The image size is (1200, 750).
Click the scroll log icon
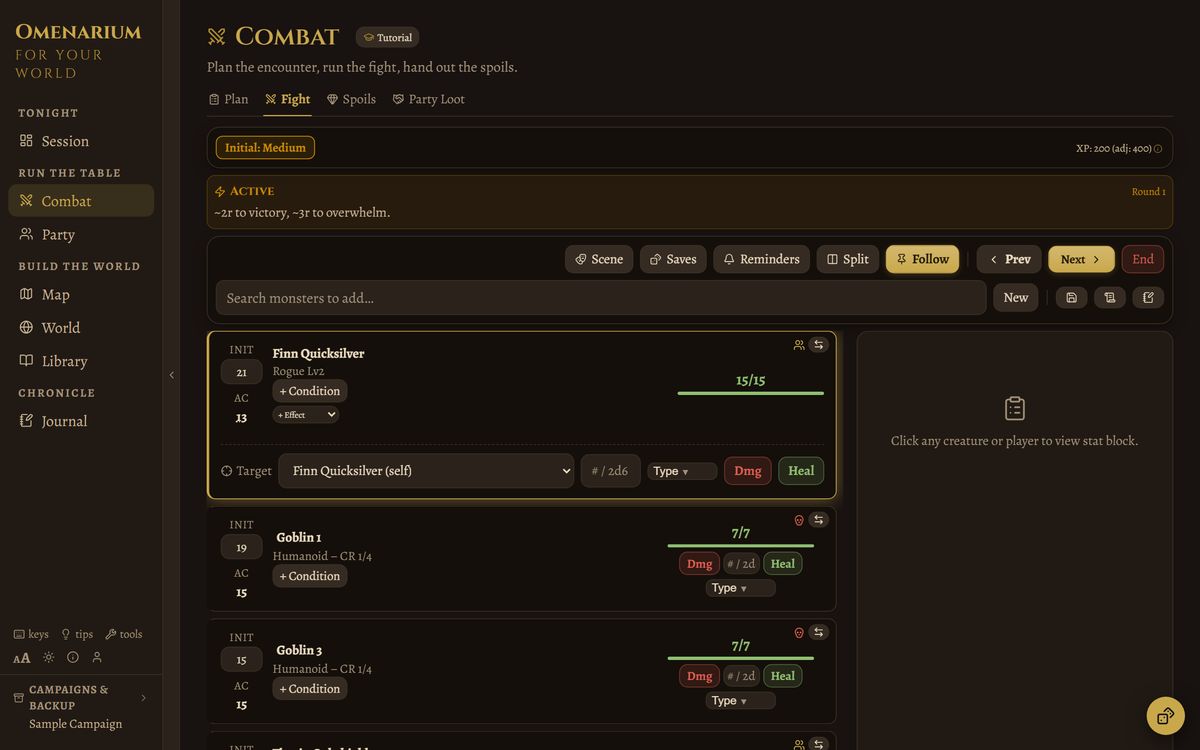1109,298
